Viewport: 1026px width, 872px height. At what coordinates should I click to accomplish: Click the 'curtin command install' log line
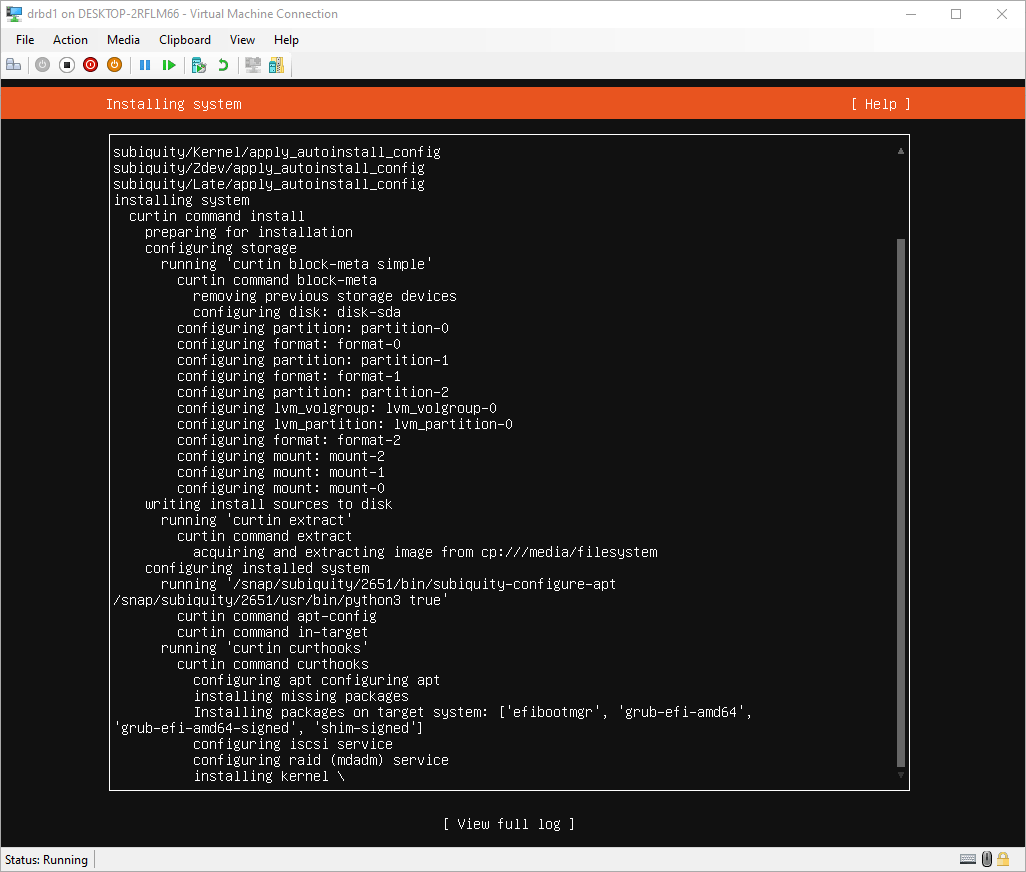(x=217, y=216)
